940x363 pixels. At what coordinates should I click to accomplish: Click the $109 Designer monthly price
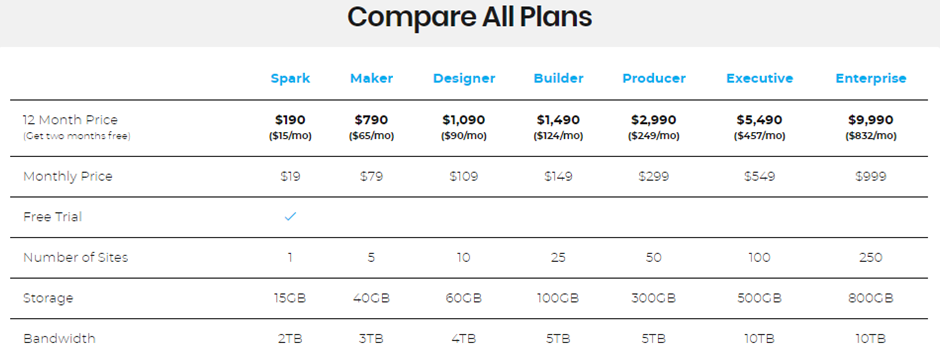coord(464,177)
